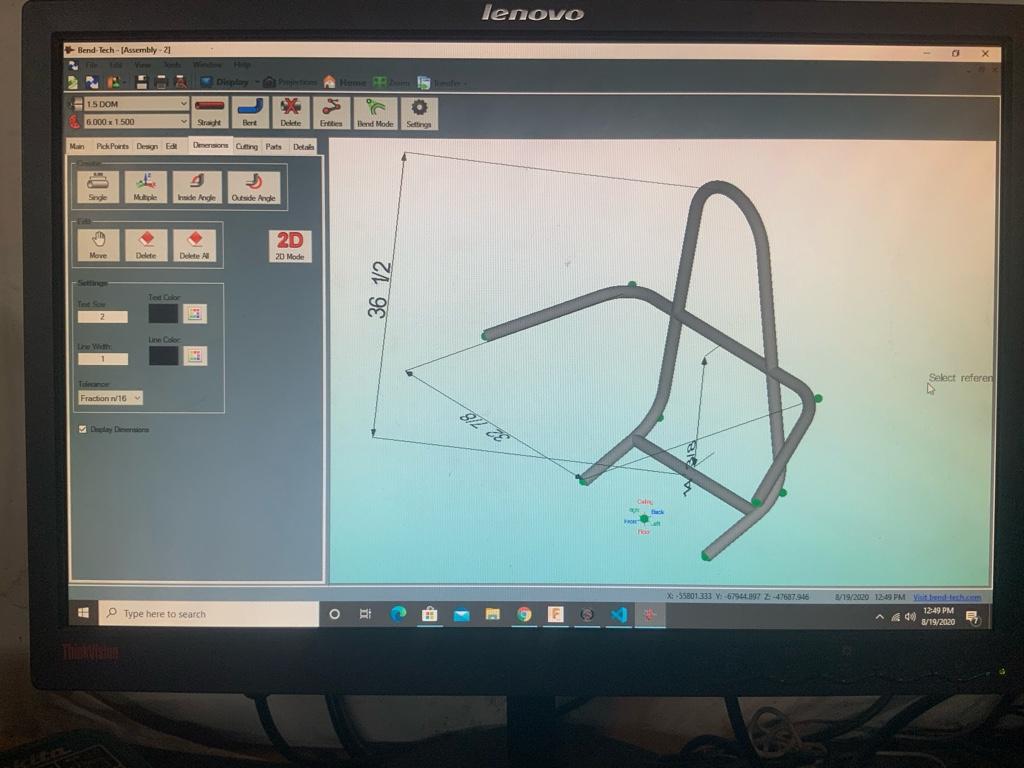Switch to 2D Mode

[289, 246]
